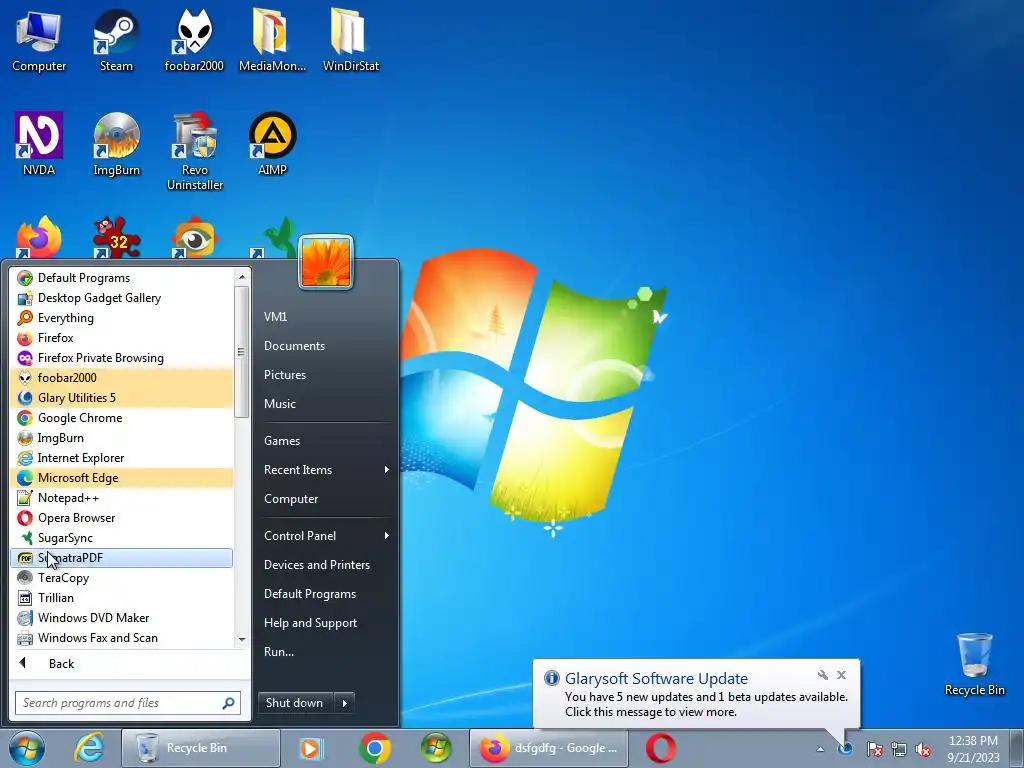Switch to Firefox dsfgdfg Google window
Image resolution: width=1024 pixels, height=768 pixels.
pyautogui.click(x=549, y=748)
